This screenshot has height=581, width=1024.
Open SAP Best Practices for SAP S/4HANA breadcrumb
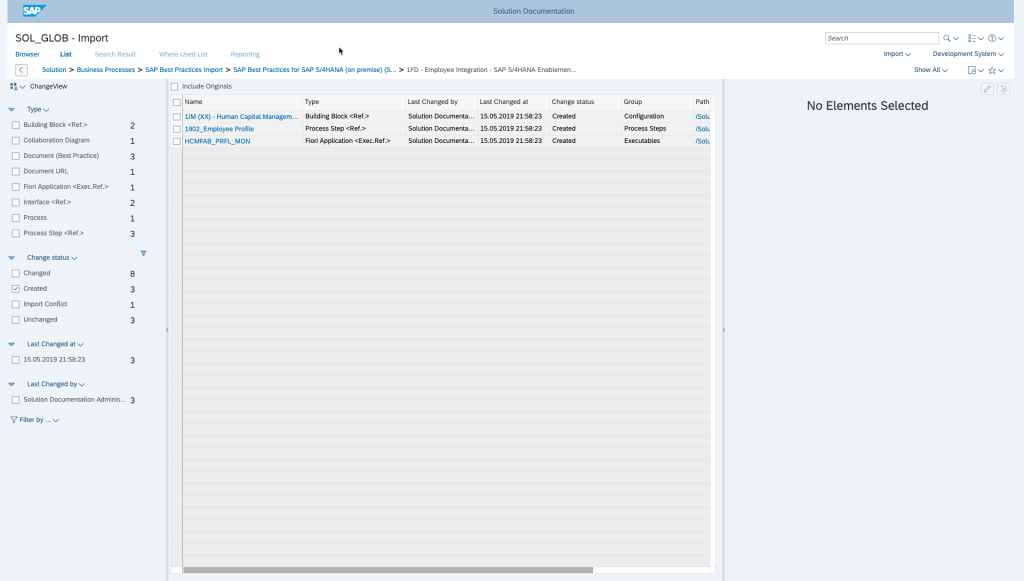click(x=314, y=70)
